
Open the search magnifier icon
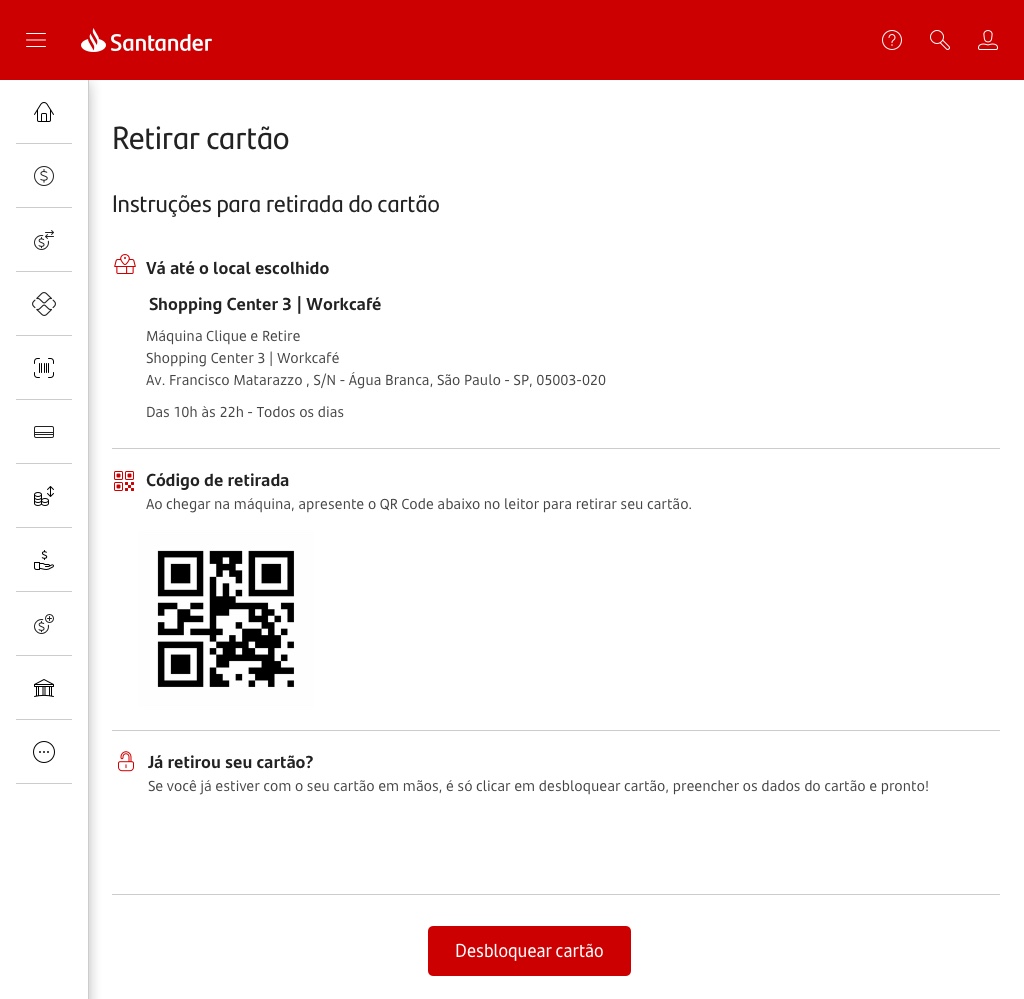point(940,40)
